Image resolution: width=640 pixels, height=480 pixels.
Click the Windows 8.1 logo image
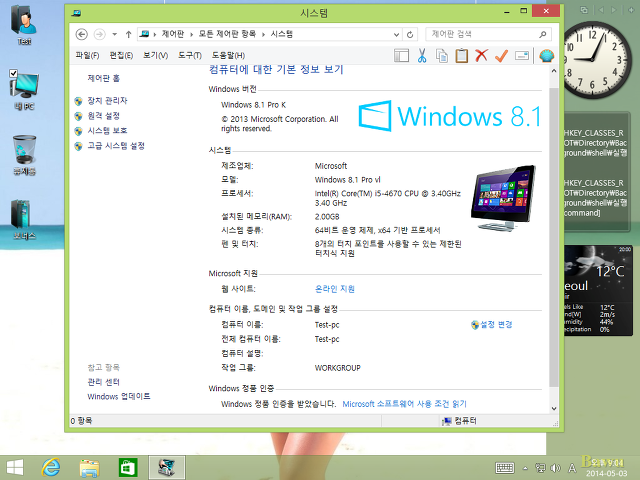(450, 116)
